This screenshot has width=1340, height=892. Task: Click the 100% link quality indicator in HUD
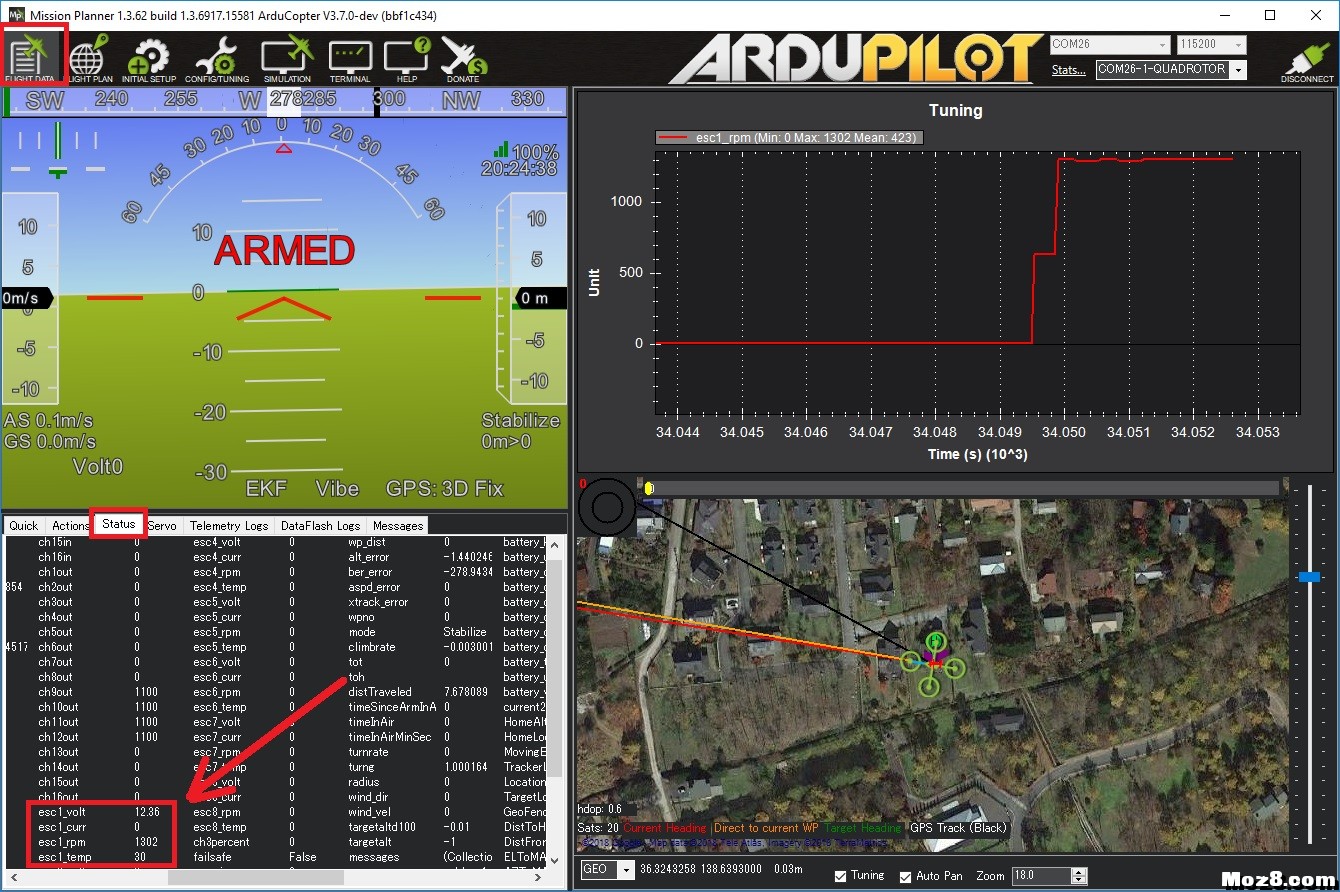point(526,152)
